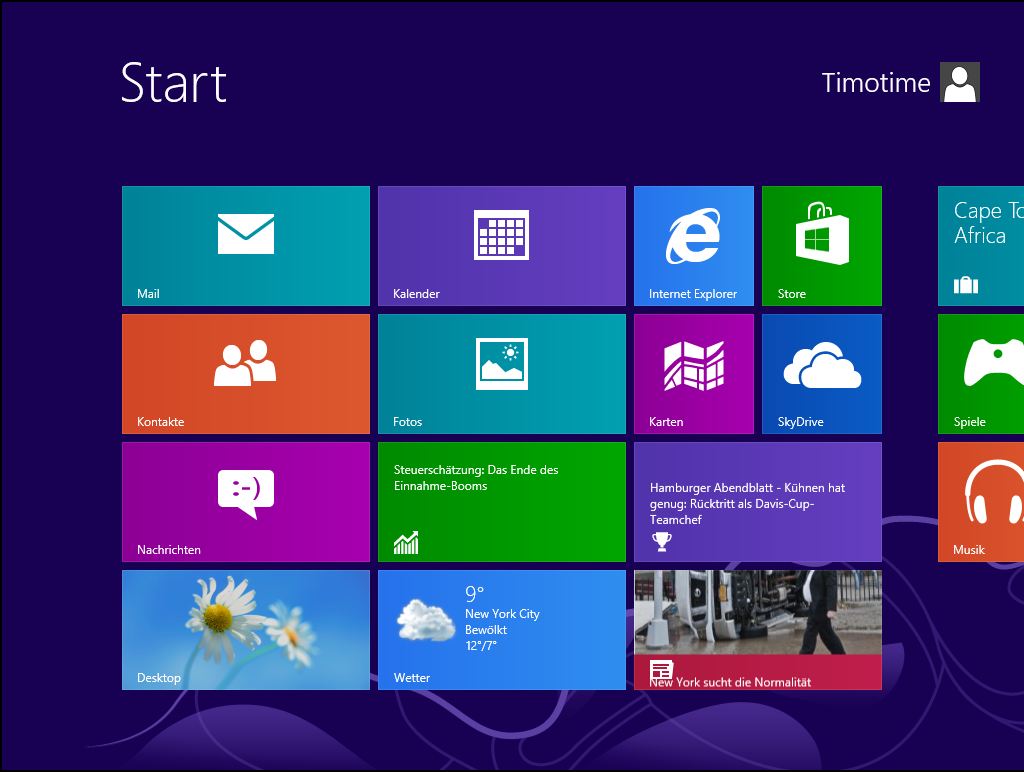The width and height of the screenshot is (1024, 772).
Task: Click the suitcase icon on travel tile
Action: pyautogui.click(x=966, y=285)
